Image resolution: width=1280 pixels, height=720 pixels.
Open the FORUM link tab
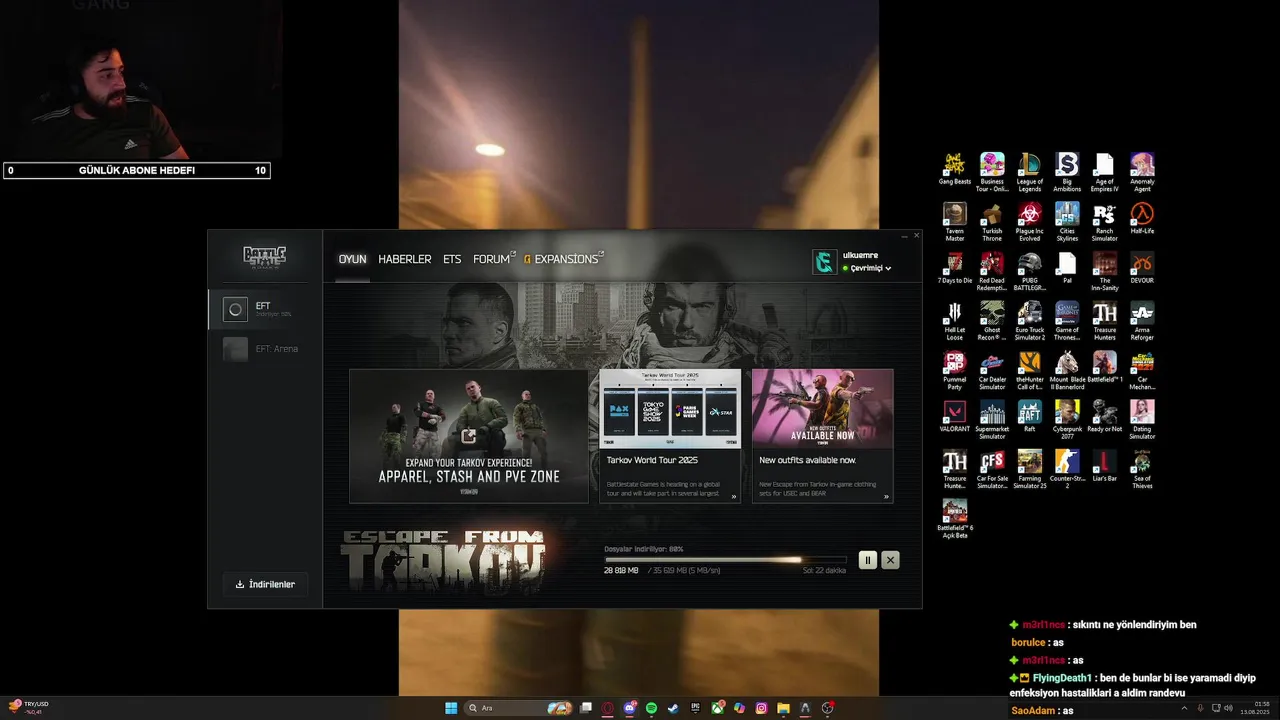(x=494, y=259)
